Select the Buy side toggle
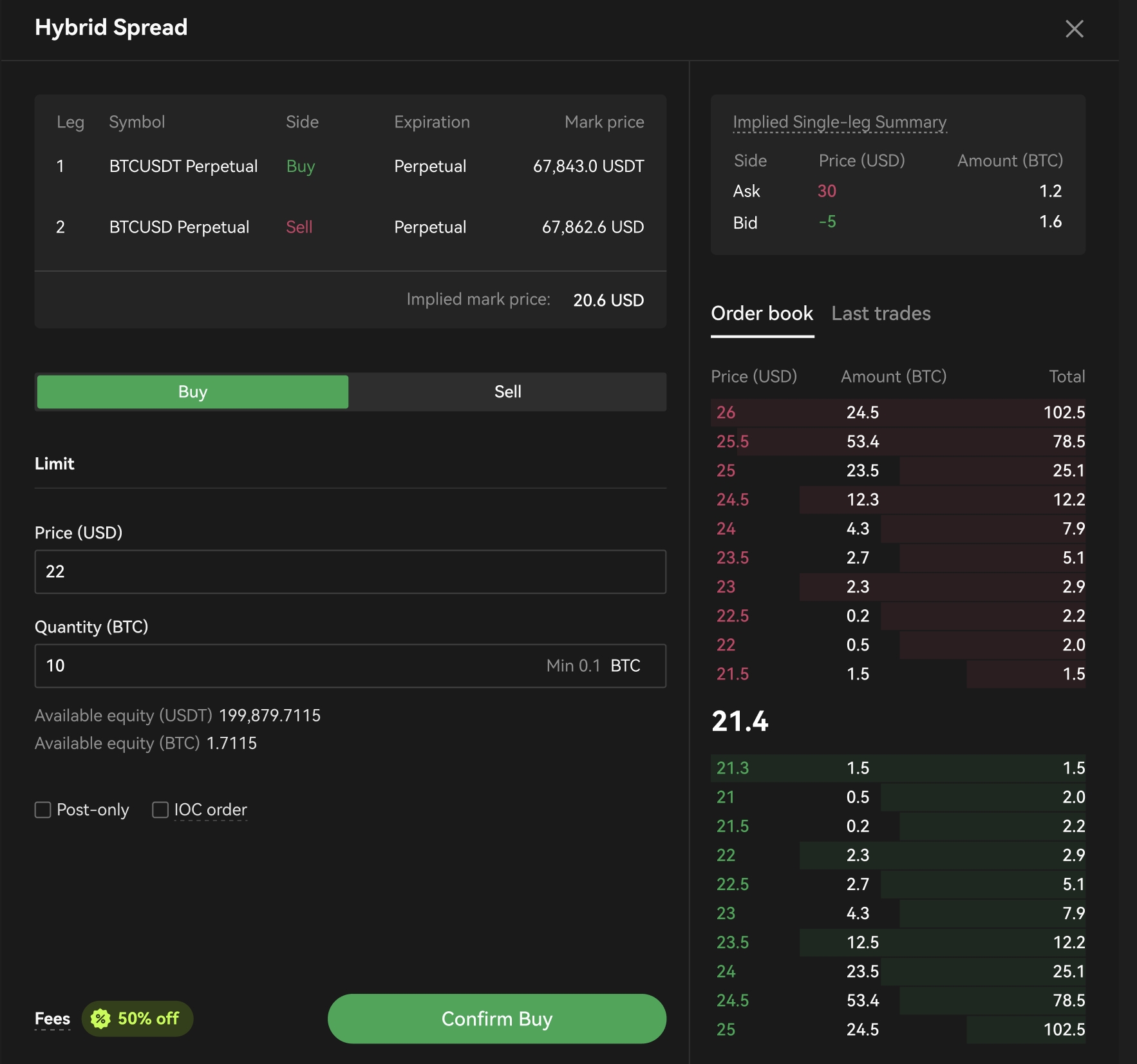 (x=193, y=392)
